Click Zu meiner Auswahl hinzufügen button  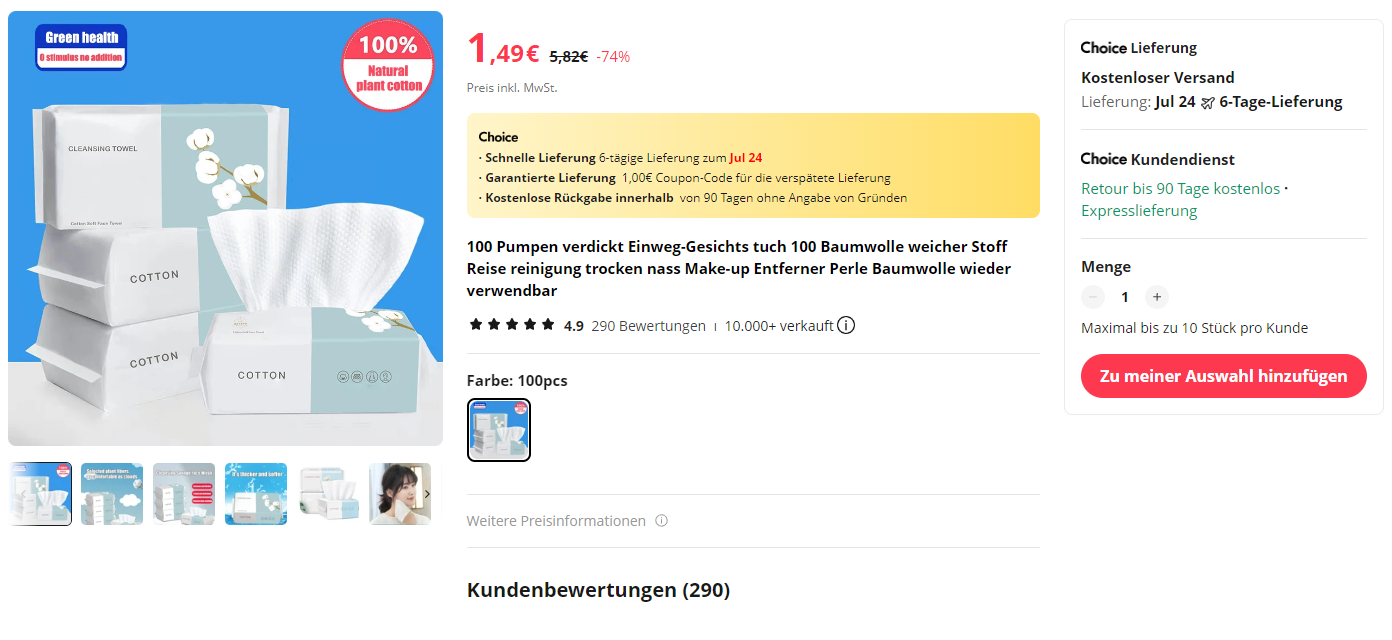tap(1224, 376)
